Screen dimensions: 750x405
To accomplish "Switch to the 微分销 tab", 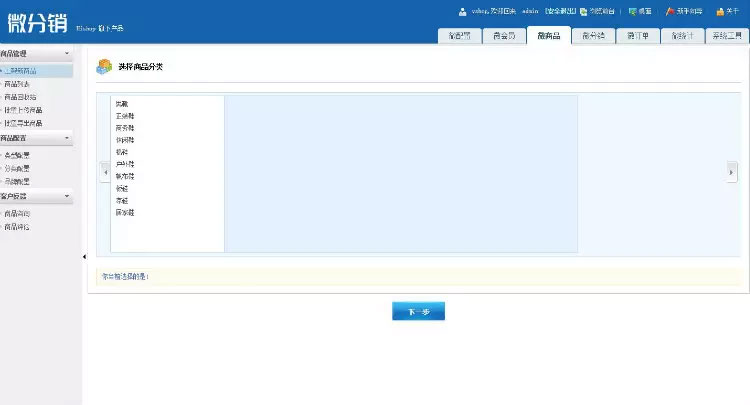I will [x=593, y=36].
